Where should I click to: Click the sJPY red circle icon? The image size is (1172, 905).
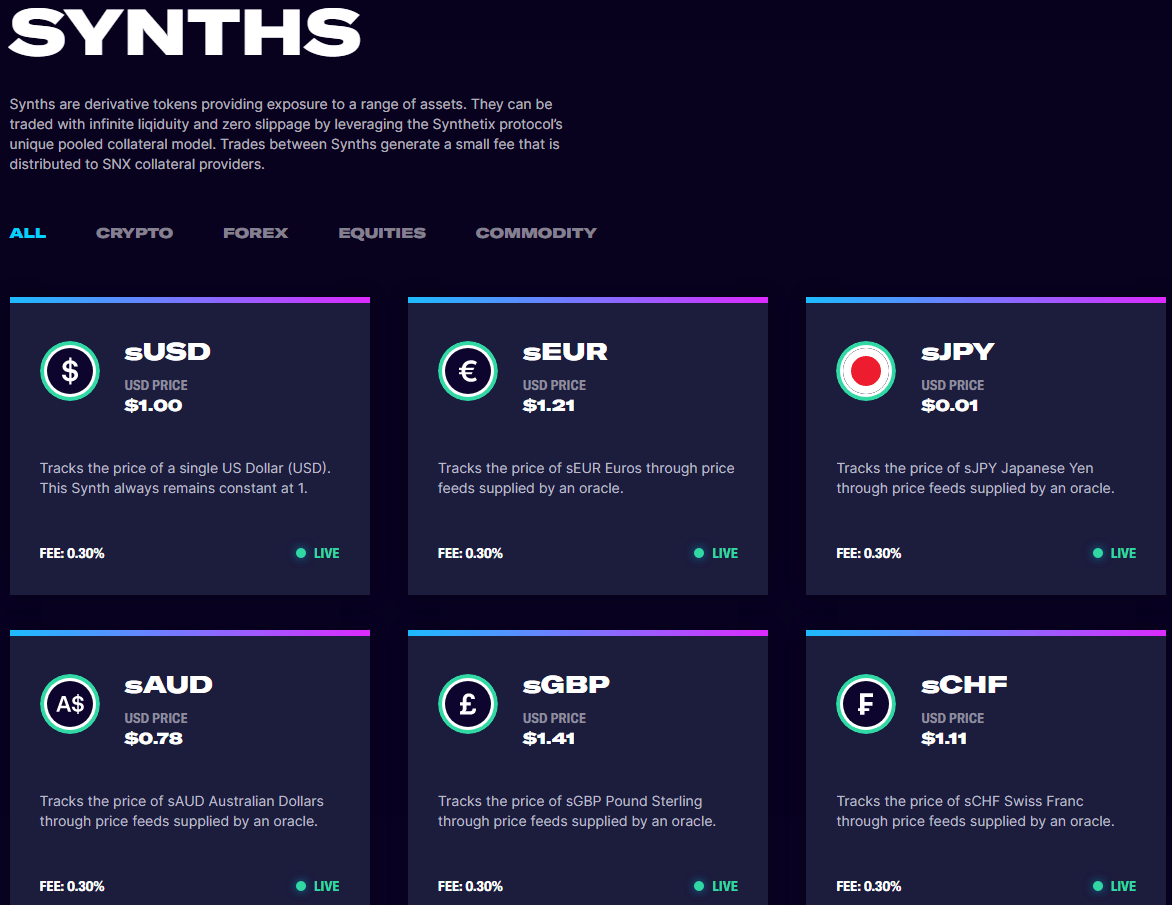(865, 371)
